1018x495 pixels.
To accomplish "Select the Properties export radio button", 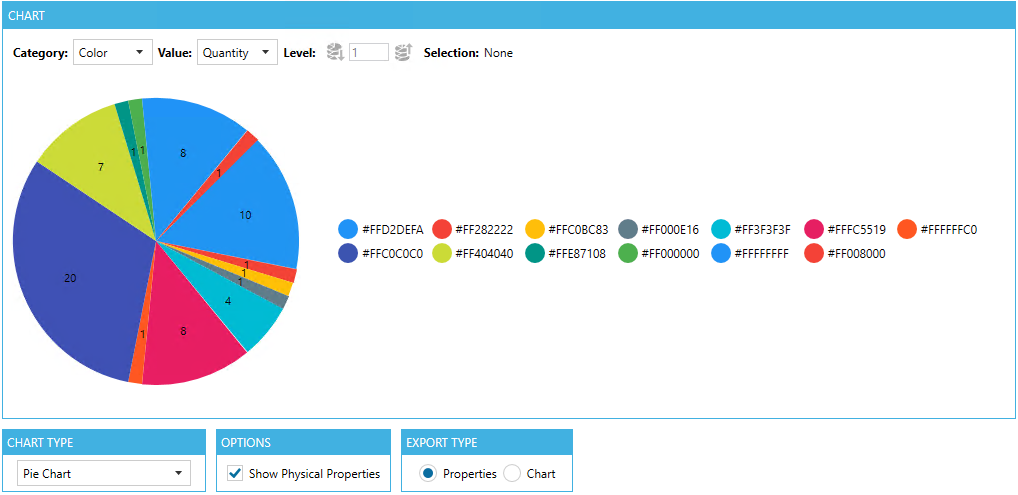I will pyautogui.click(x=428, y=473).
